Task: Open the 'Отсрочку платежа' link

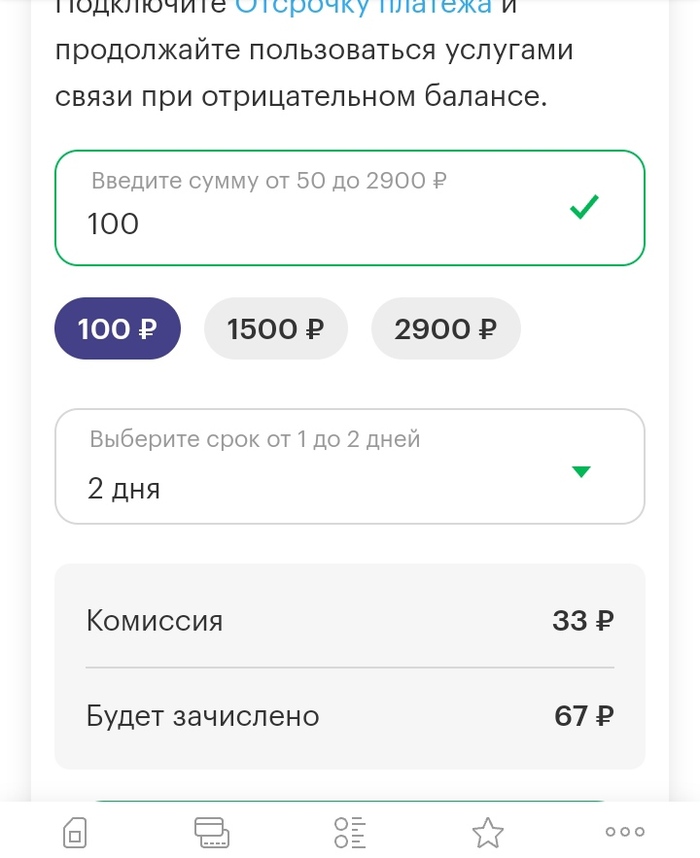Action: [x=363, y=8]
